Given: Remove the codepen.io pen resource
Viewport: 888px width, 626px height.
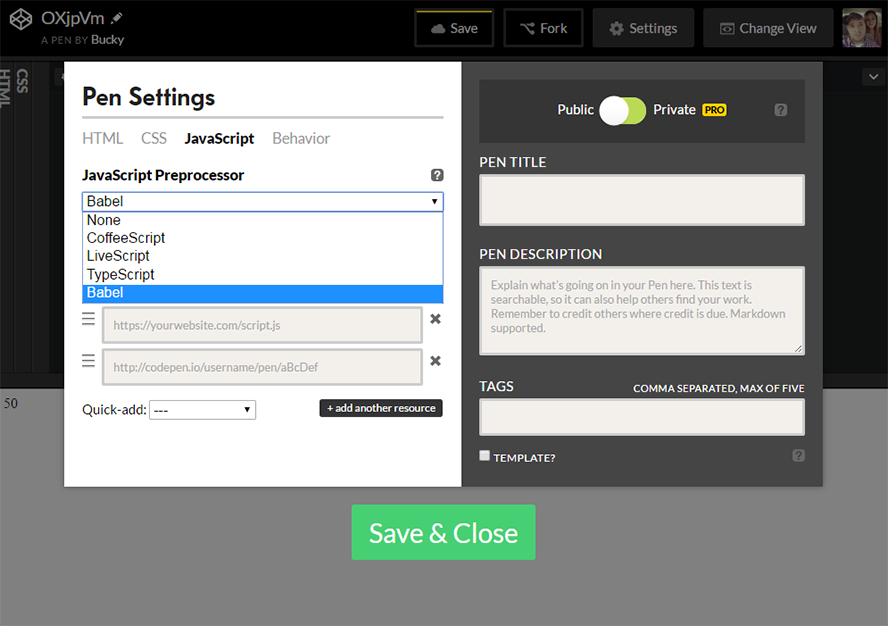Looking at the screenshot, I should pos(435,361).
